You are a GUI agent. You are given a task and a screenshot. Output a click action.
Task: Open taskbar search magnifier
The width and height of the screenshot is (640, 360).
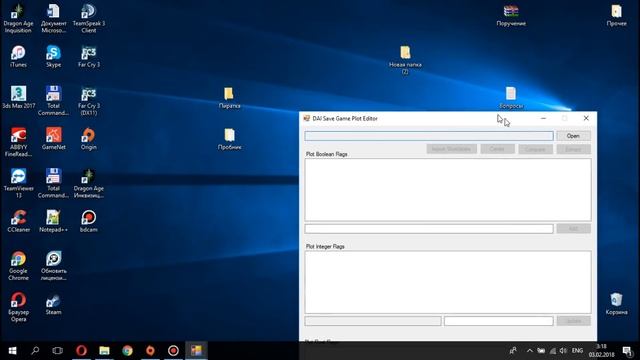pyautogui.click(x=35, y=351)
